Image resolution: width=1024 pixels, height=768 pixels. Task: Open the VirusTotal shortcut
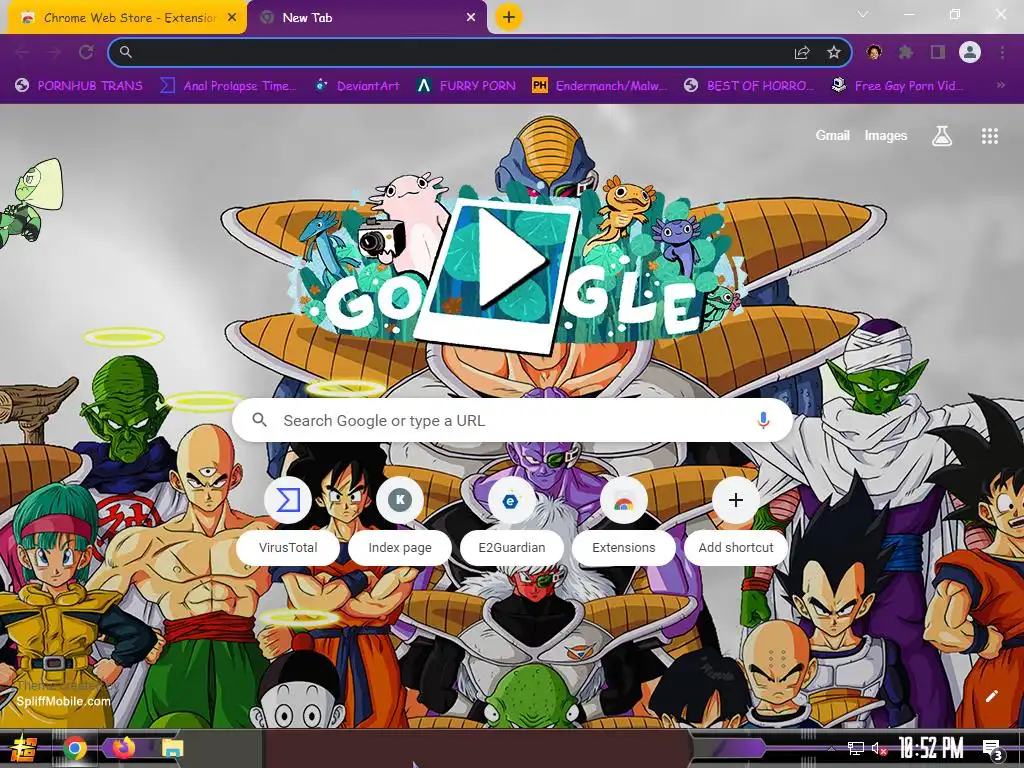tap(288, 519)
